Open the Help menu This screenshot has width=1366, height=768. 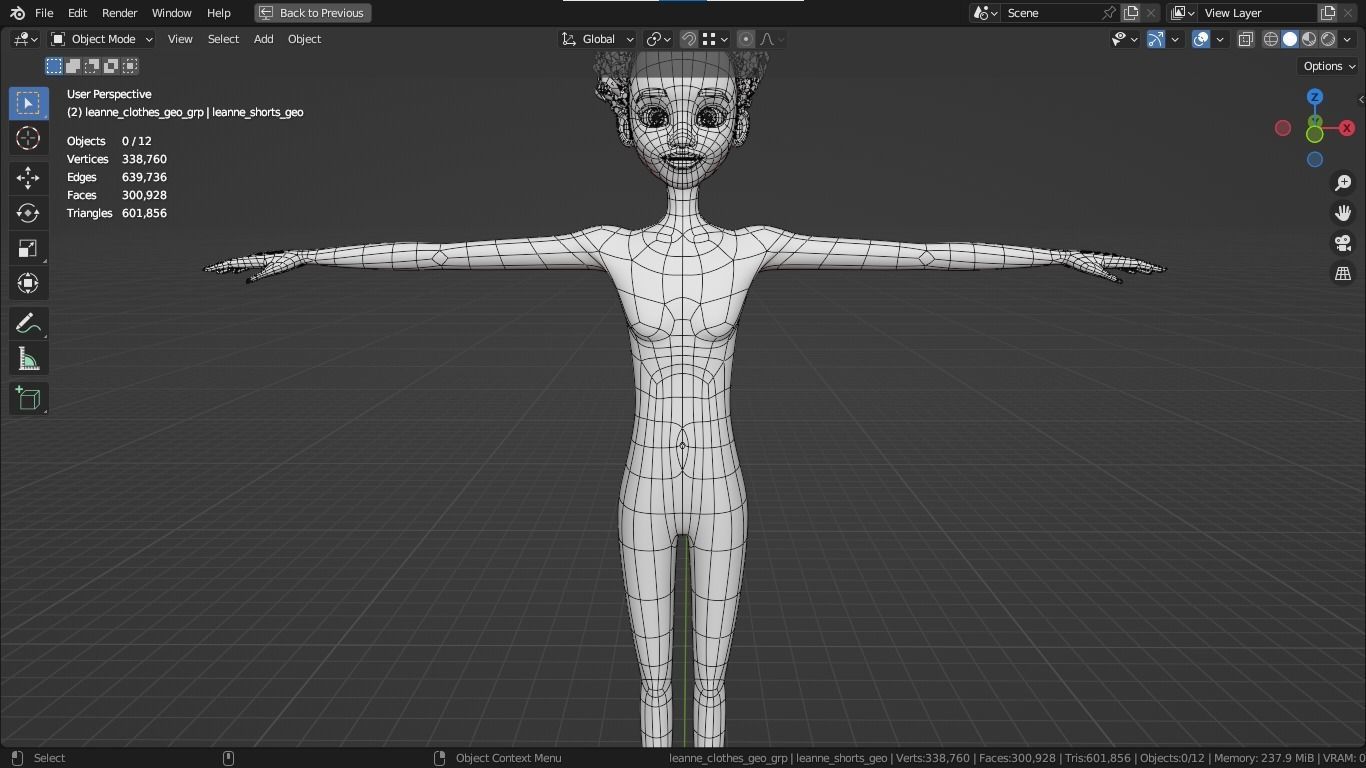click(218, 13)
